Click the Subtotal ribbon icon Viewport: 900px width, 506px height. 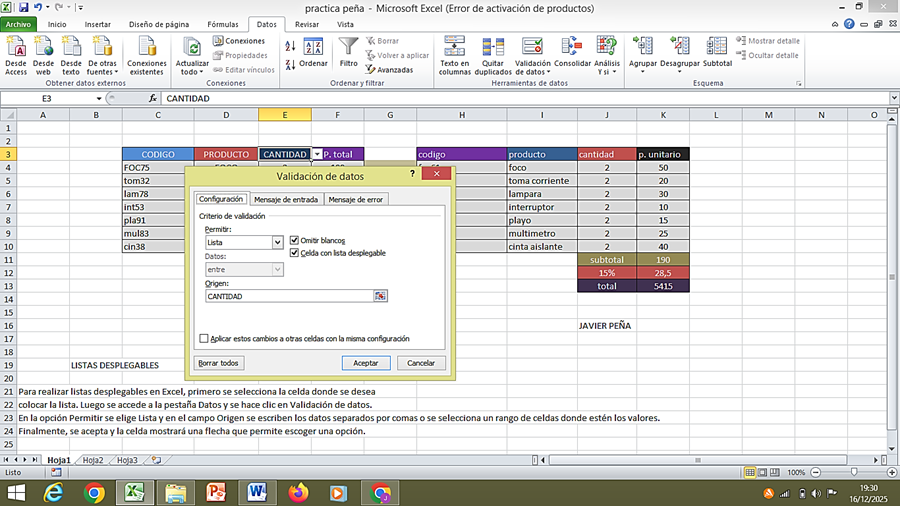(717, 48)
